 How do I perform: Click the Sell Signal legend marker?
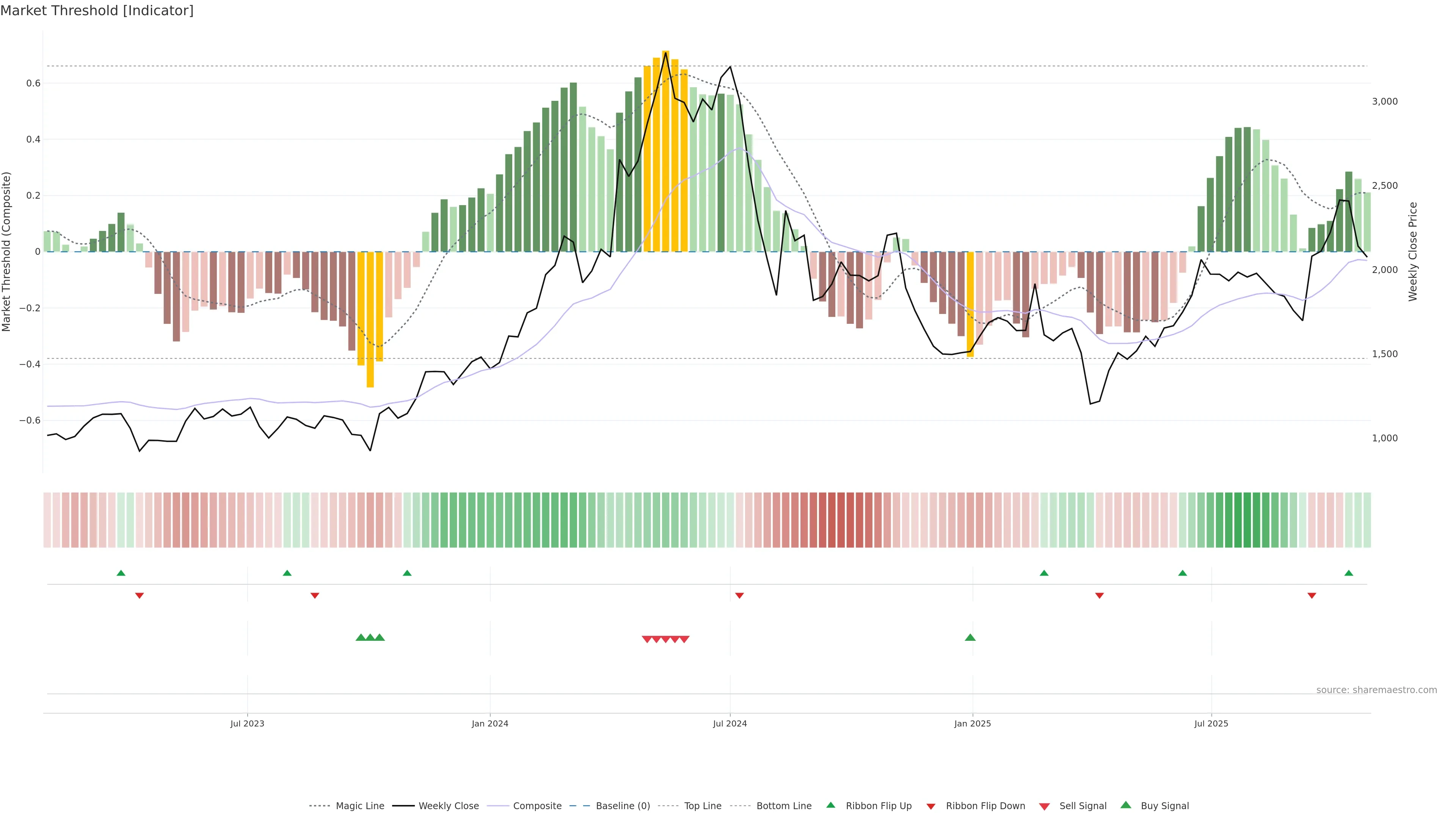tap(1044, 806)
